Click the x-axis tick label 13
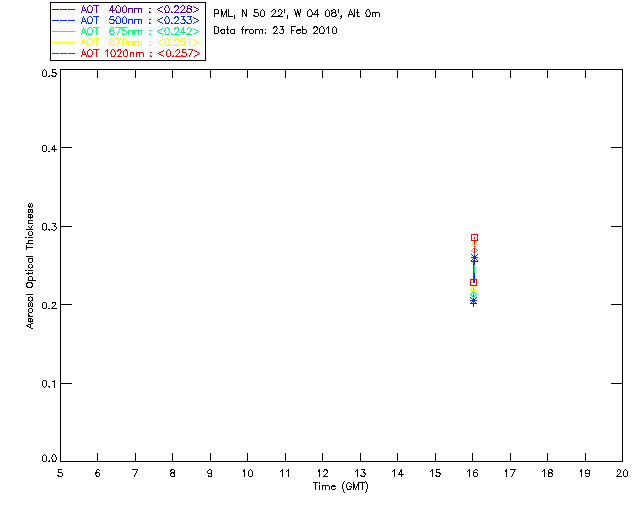 pyautogui.click(x=360, y=474)
